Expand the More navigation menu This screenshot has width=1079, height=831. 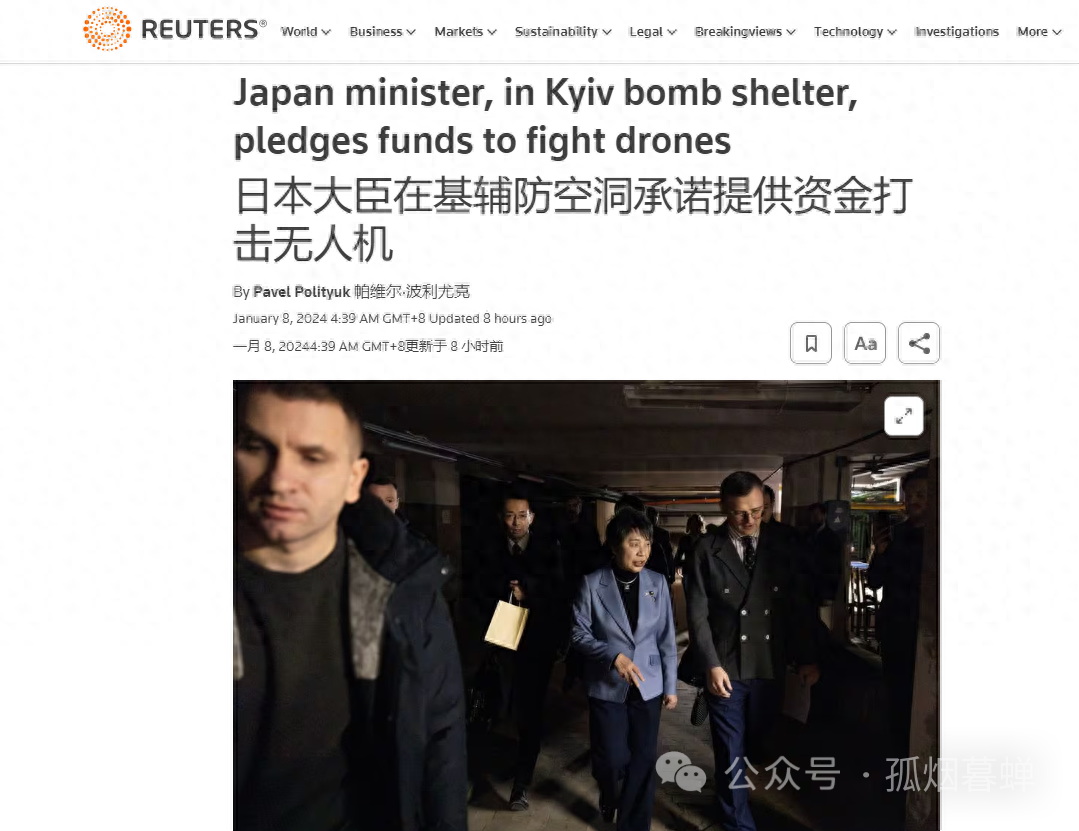point(1039,32)
